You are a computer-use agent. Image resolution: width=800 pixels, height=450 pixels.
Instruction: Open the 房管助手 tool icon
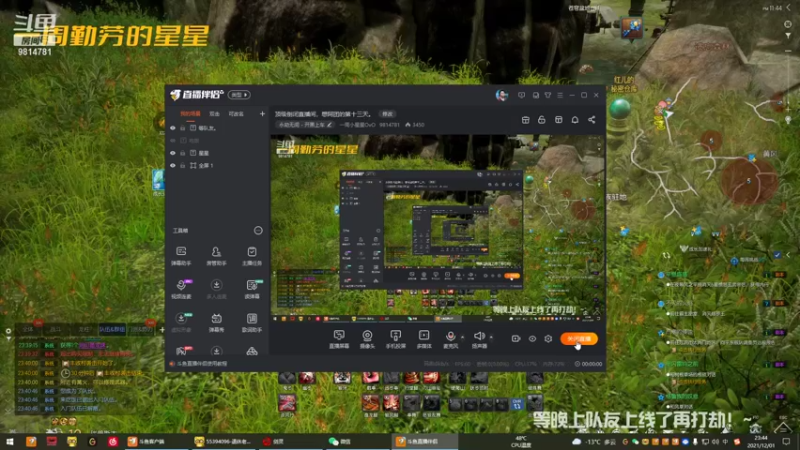point(216,256)
